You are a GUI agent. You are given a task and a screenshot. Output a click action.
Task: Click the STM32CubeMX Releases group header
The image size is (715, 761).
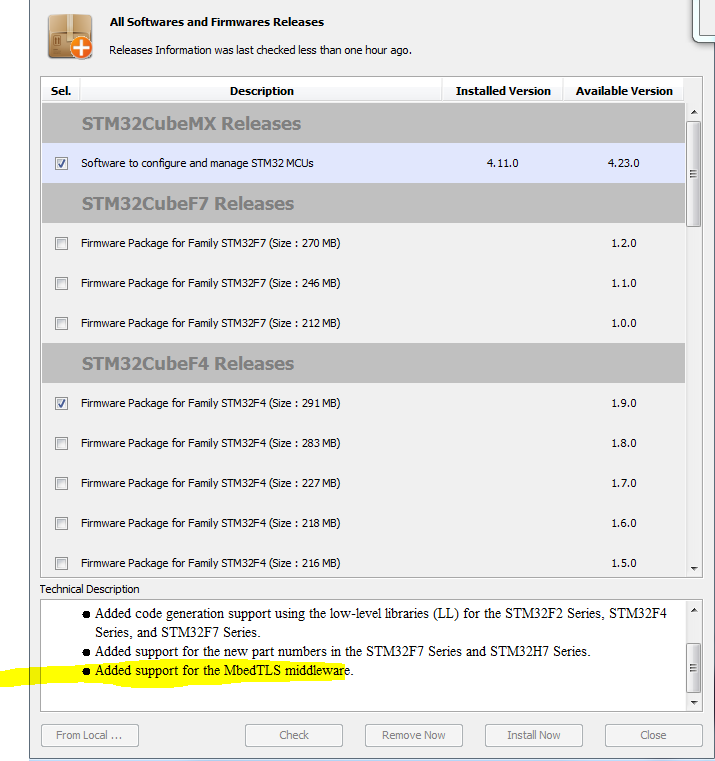pyautogui.click(x=363, y=123)
